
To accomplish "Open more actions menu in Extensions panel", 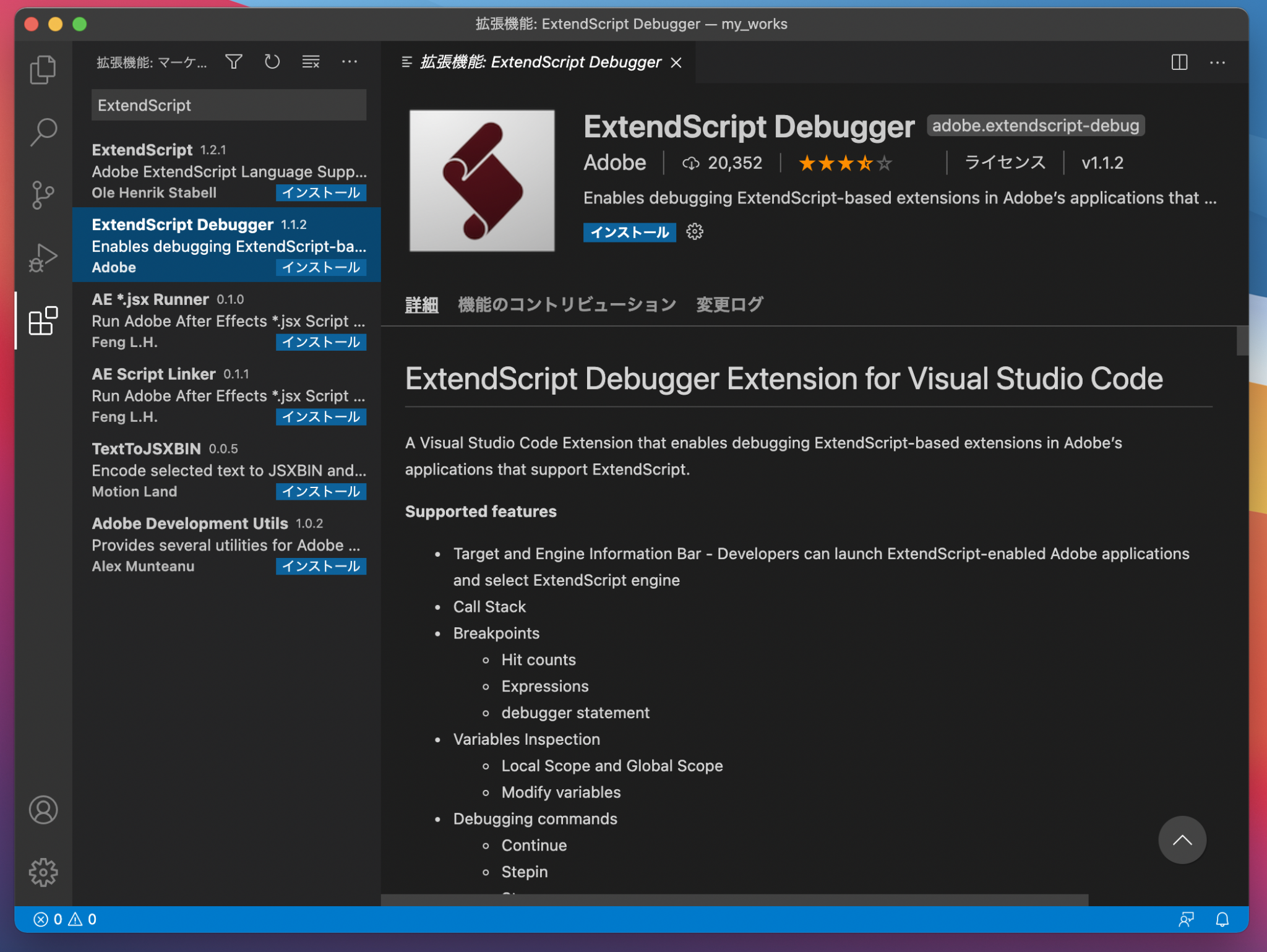I will (350, 61).
